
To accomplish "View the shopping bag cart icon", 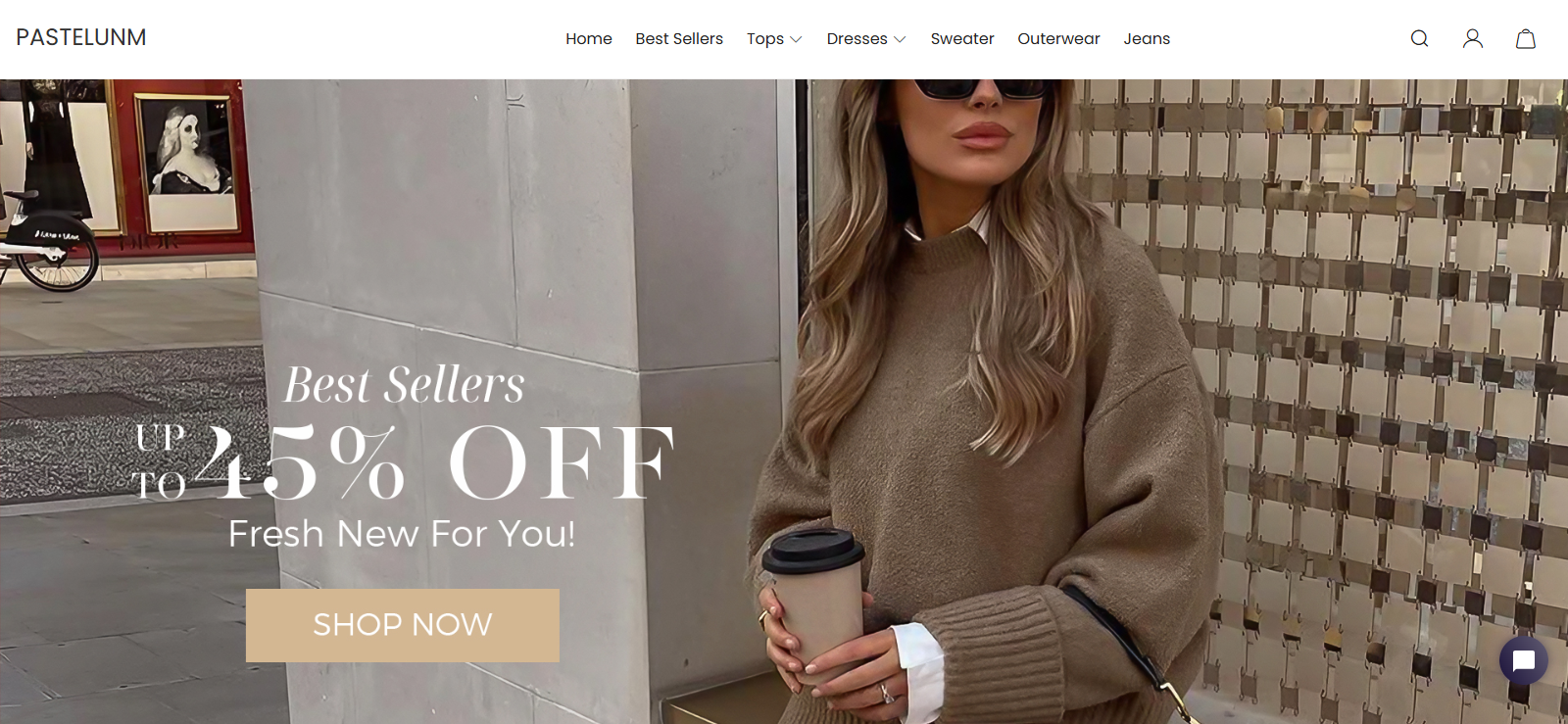I will tap(1526, 38).
